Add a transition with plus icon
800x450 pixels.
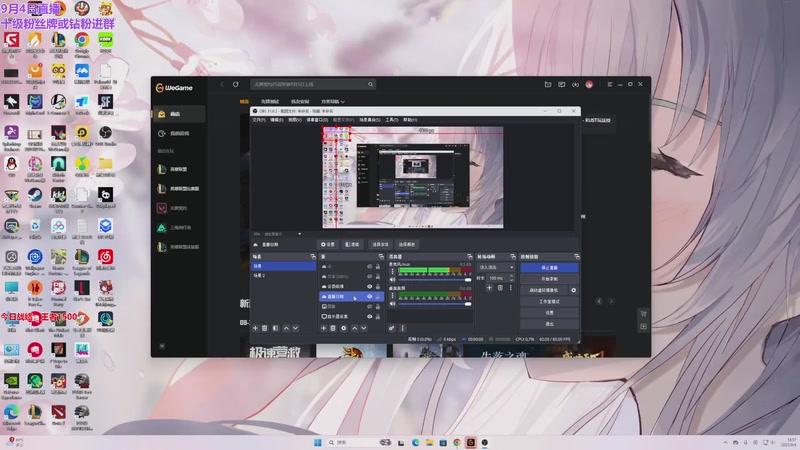489,288
